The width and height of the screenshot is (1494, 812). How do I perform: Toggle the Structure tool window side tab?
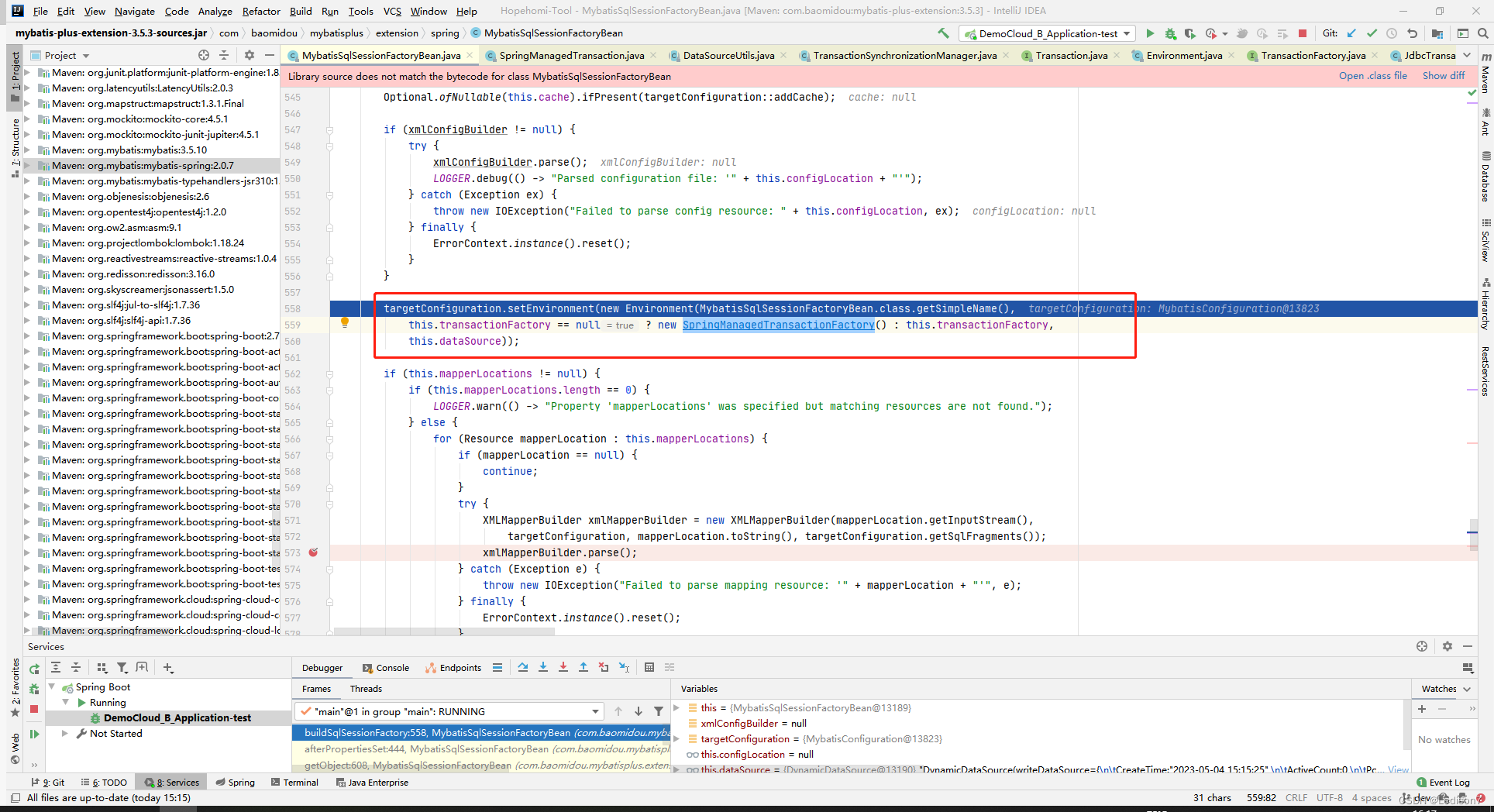pyautogui.click(x=15, y=147)
